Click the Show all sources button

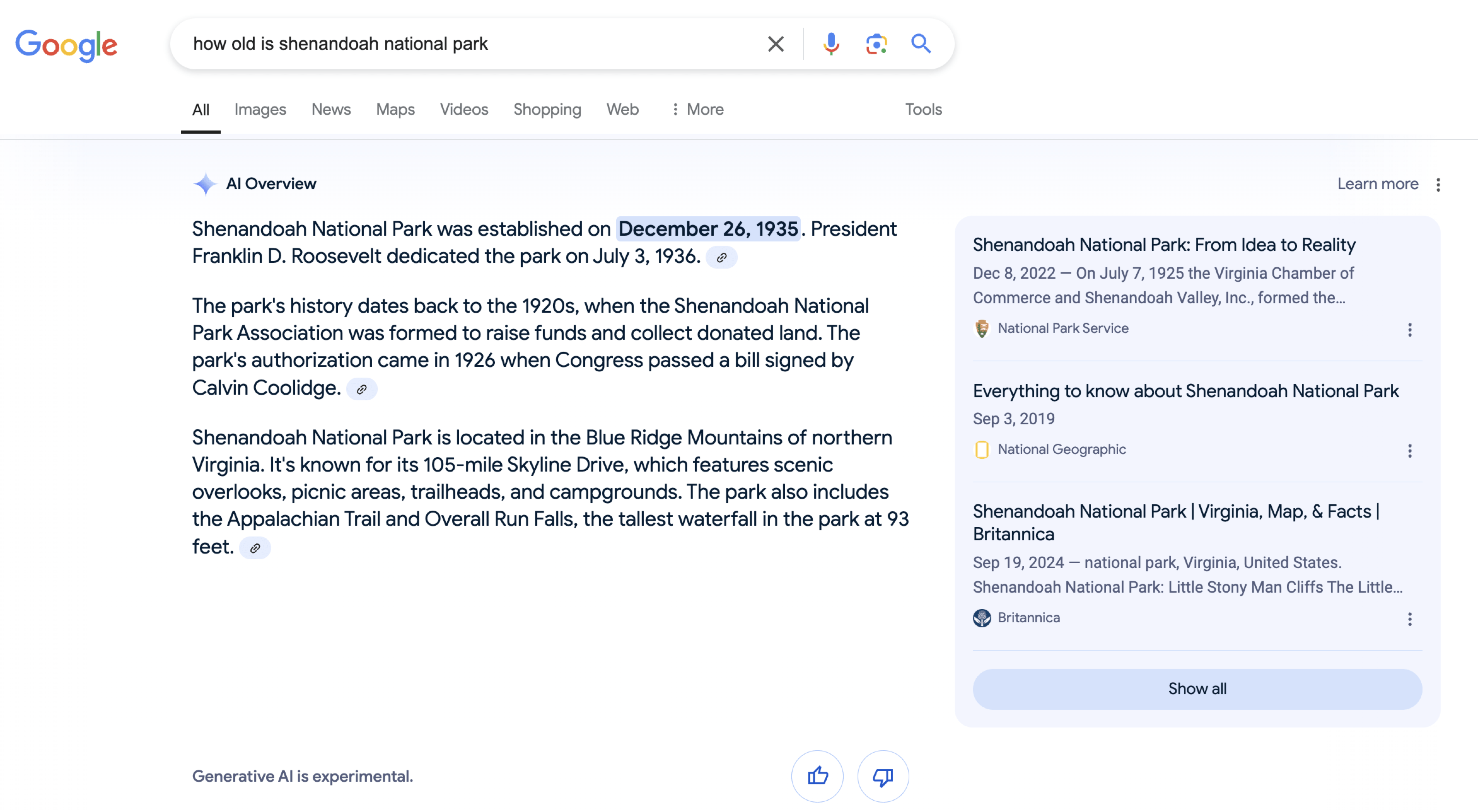pos(1197,689)
